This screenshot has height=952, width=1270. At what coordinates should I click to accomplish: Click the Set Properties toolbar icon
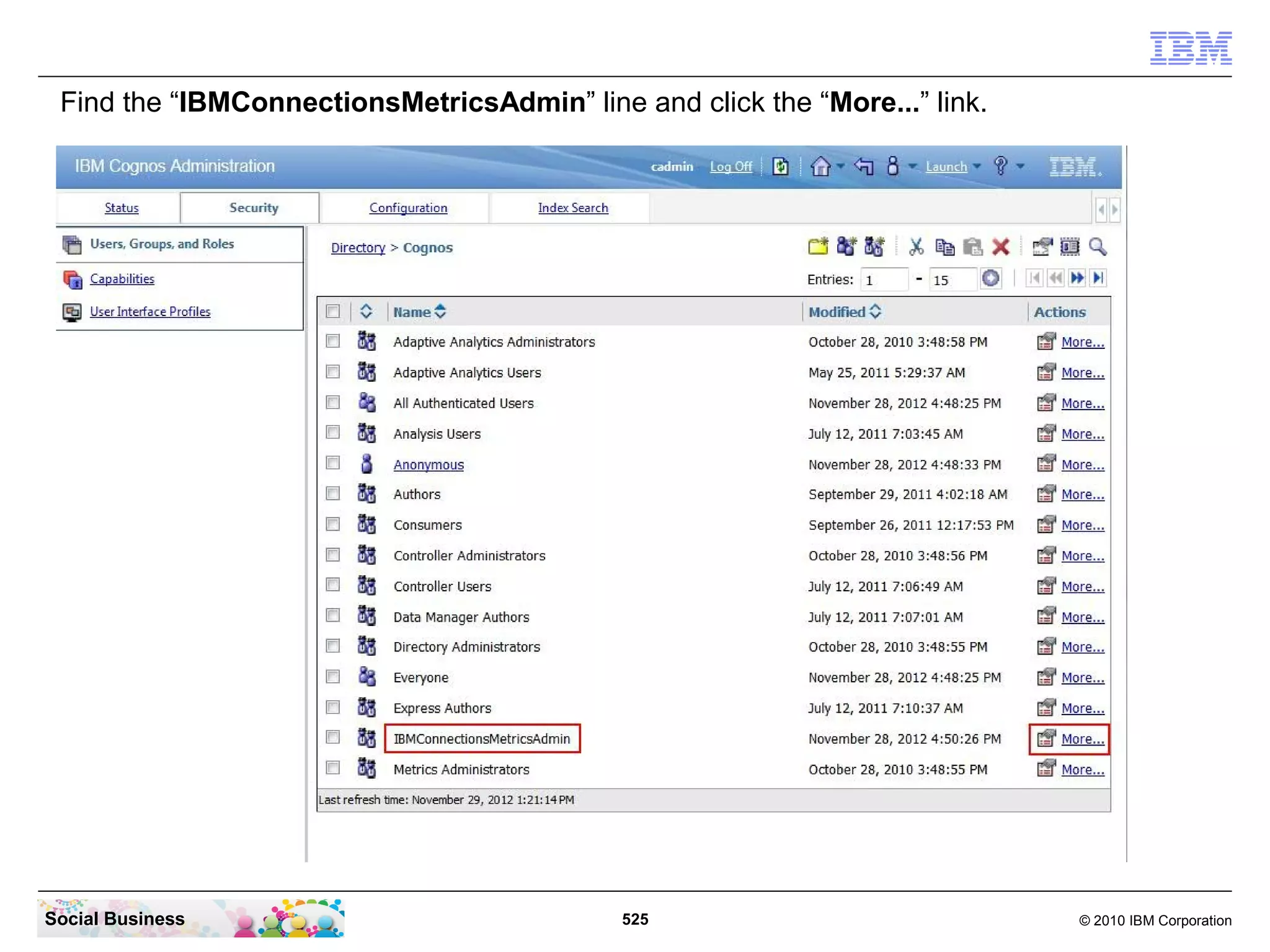click(x=1042, y=246)
